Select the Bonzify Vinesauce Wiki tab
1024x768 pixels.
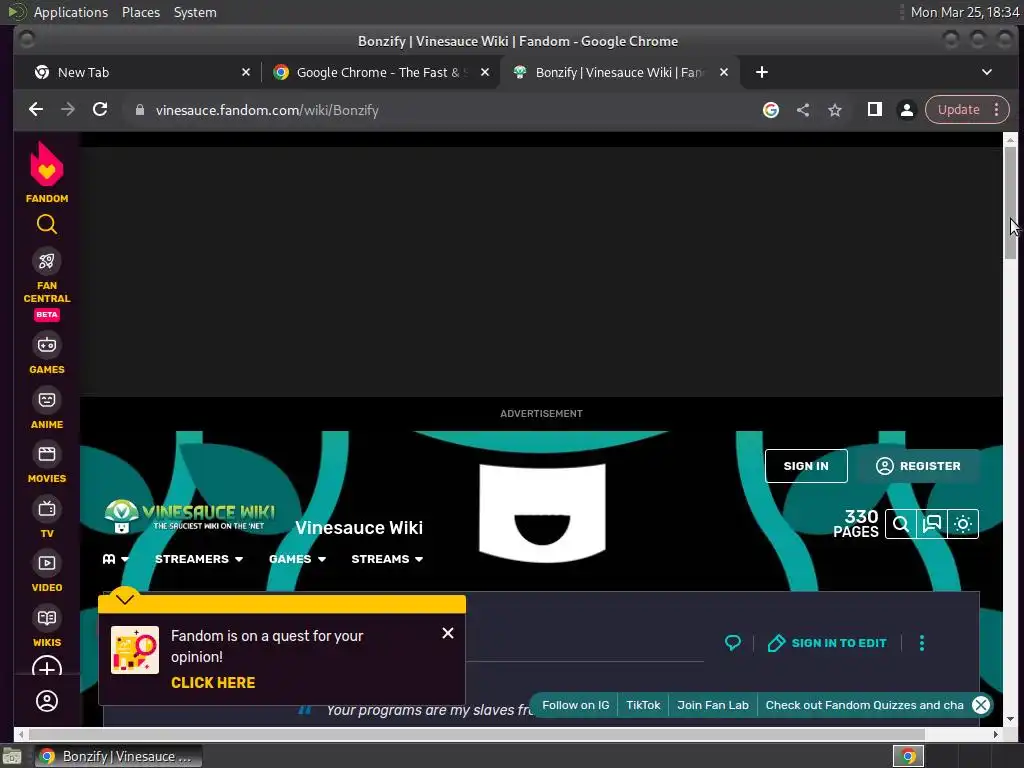coord(617,72)
